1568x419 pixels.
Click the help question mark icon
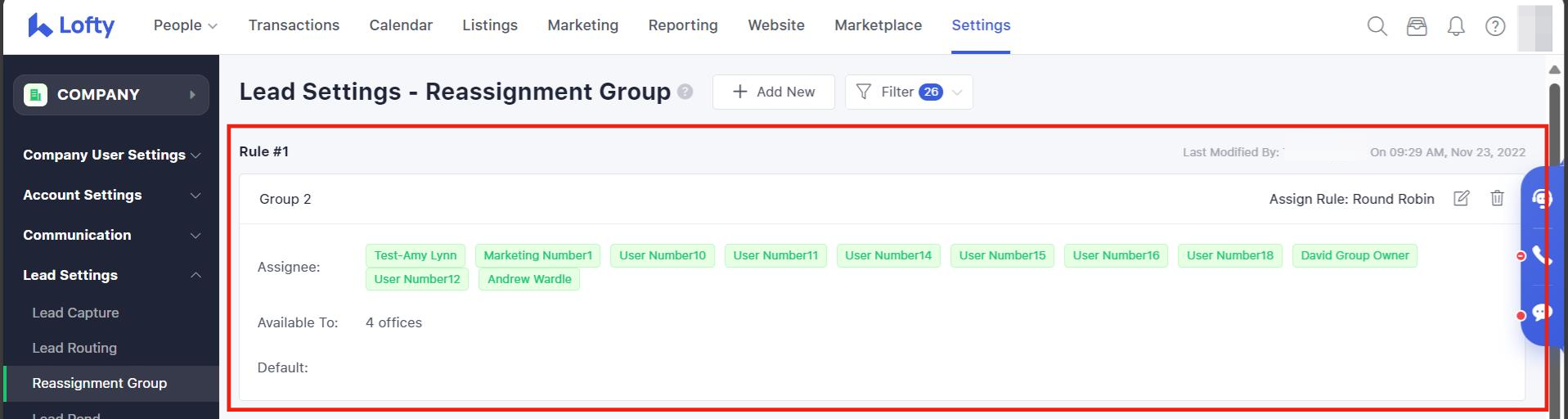(1495, 26)
